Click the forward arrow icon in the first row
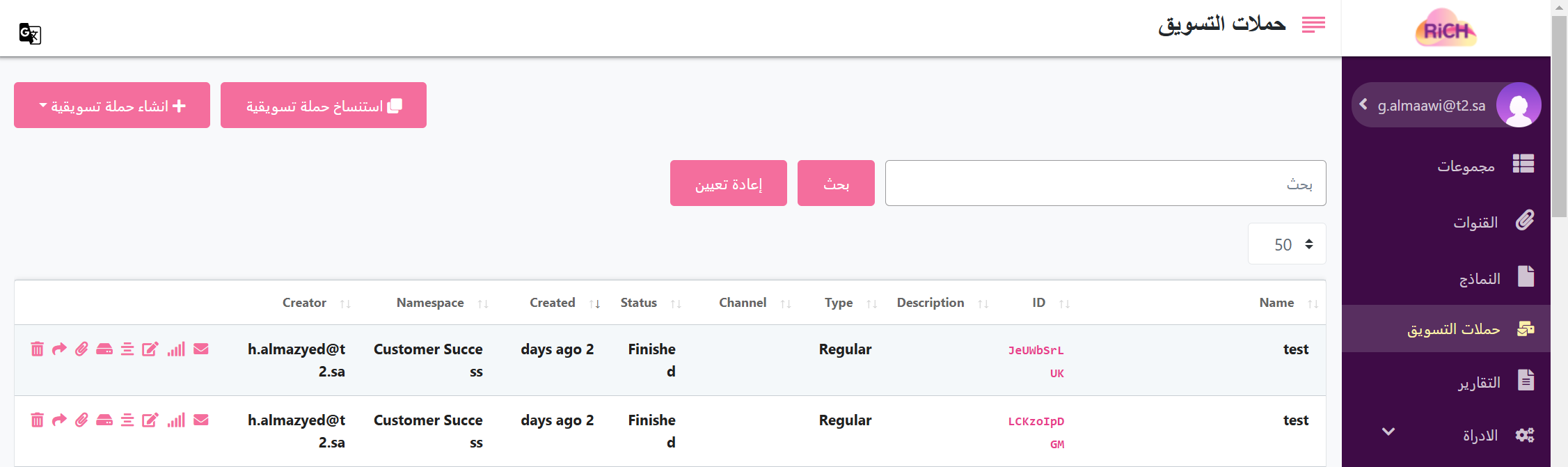The image size is (1568, 467). 60,349
